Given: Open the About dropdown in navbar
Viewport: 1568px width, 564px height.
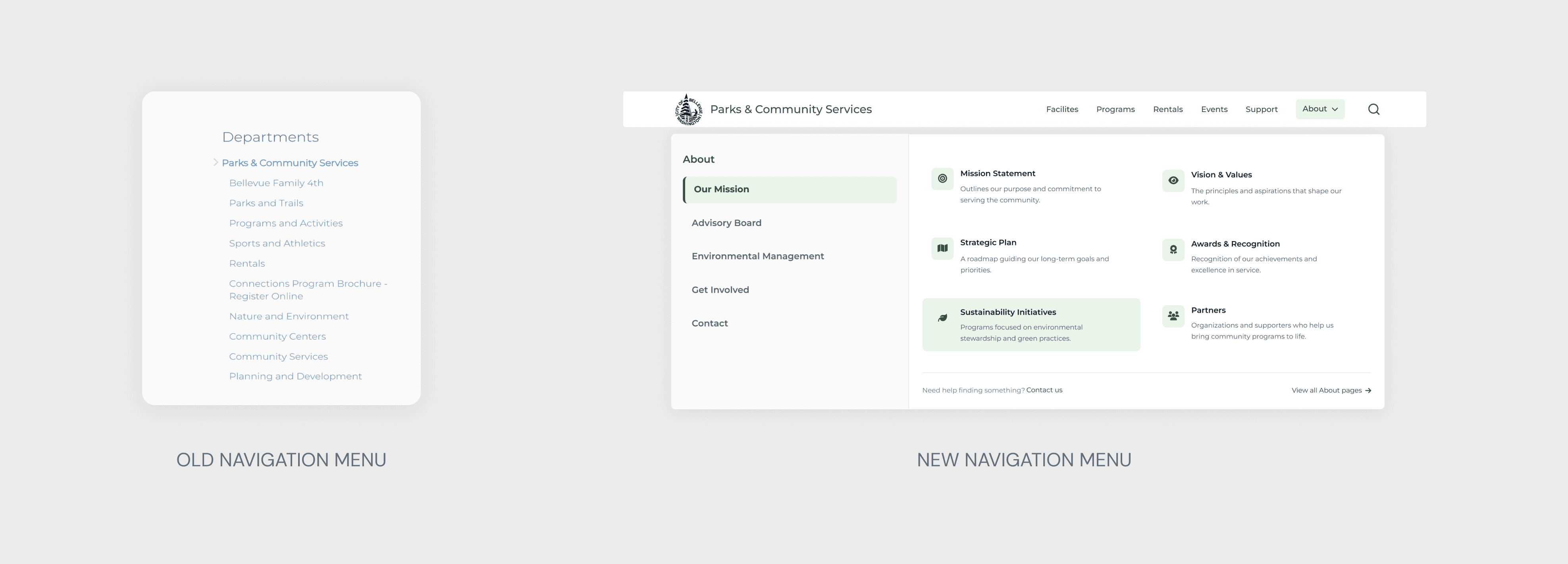Looking at the screenshot, I should click(x=1320, y=109).
